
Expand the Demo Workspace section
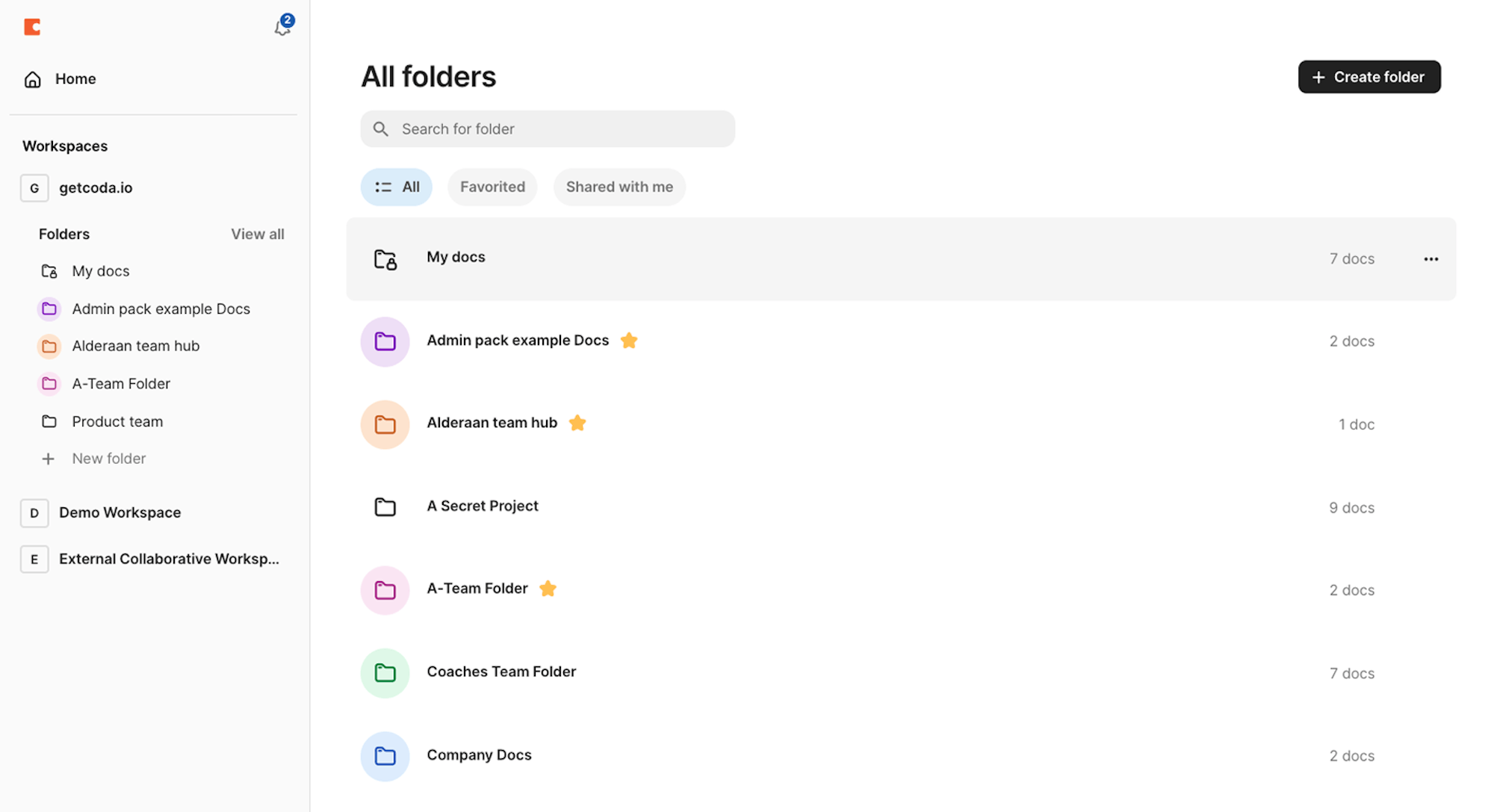120,513
